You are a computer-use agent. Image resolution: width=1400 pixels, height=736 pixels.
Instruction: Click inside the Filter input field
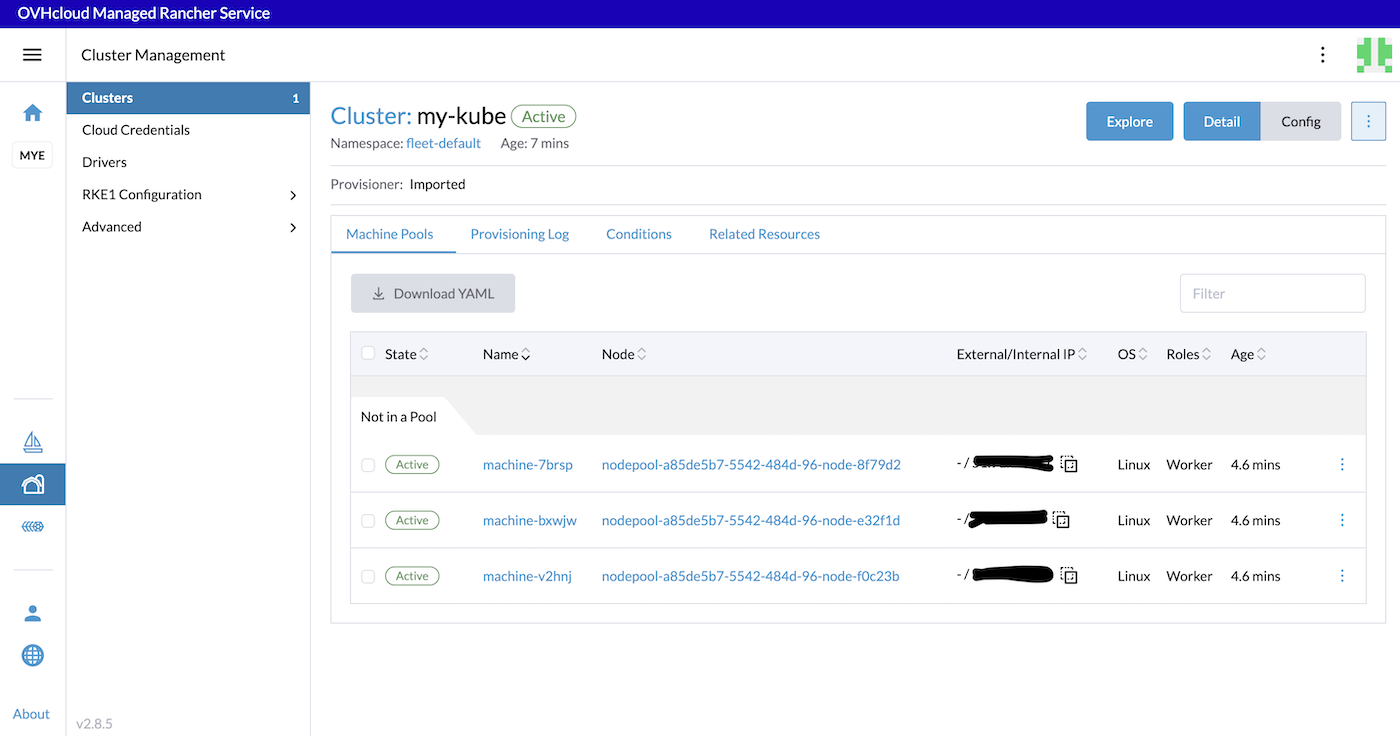(x=1272, y=293)
